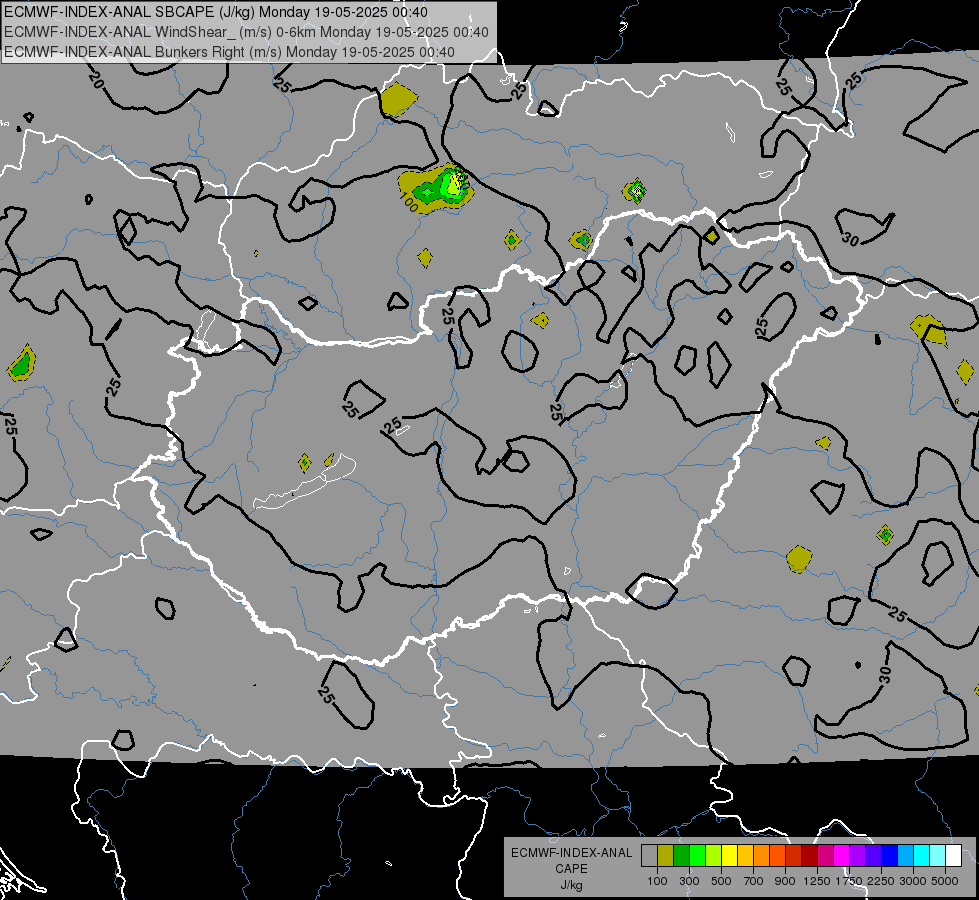Image resolution: width=979 pixels, height=900 pixels.
Task: Click the white Lake Balaton outline
Action: 305,483
